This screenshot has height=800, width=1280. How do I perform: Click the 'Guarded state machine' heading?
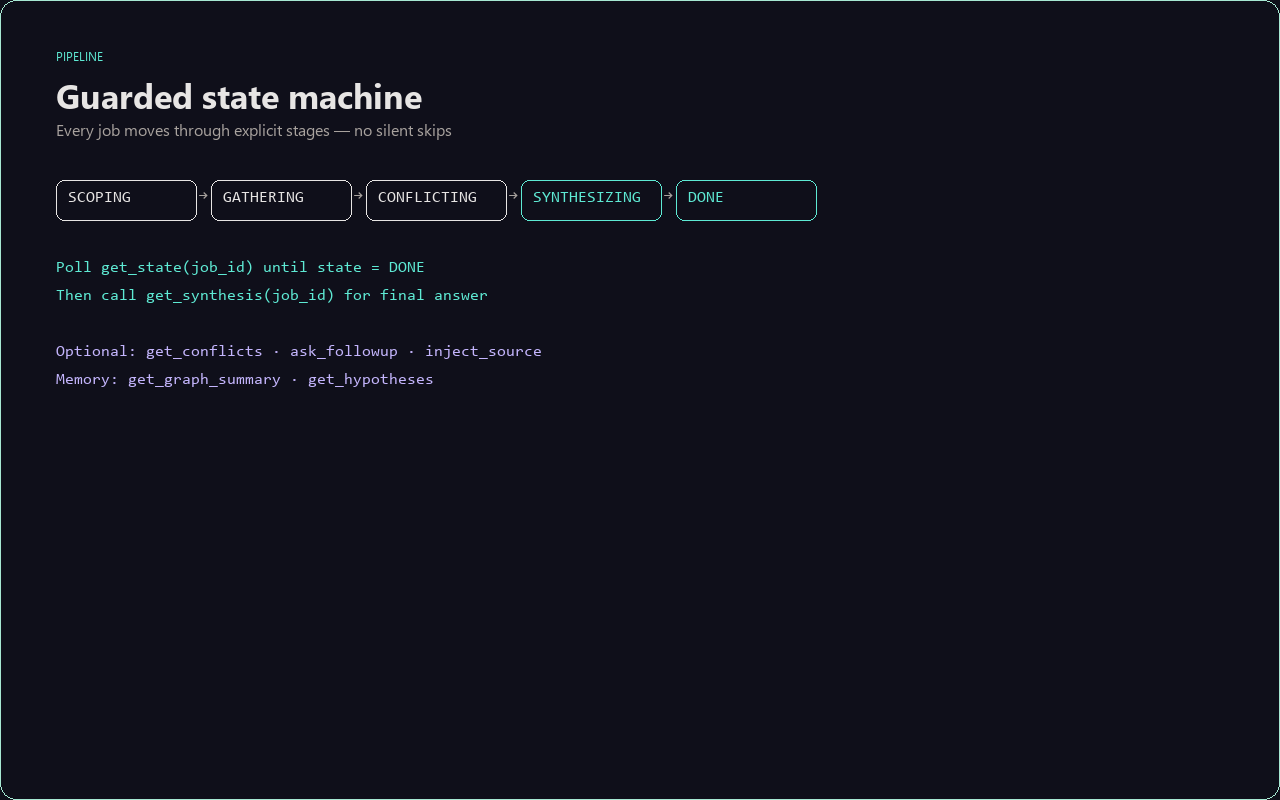(239, 97)
